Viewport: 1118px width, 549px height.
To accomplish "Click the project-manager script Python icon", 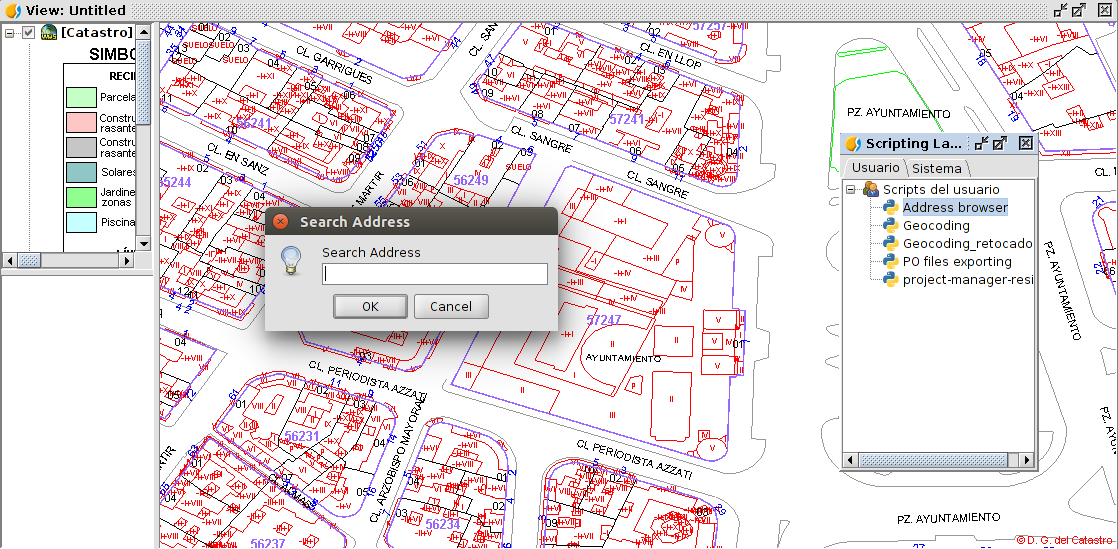I will [x=890, y=280].
